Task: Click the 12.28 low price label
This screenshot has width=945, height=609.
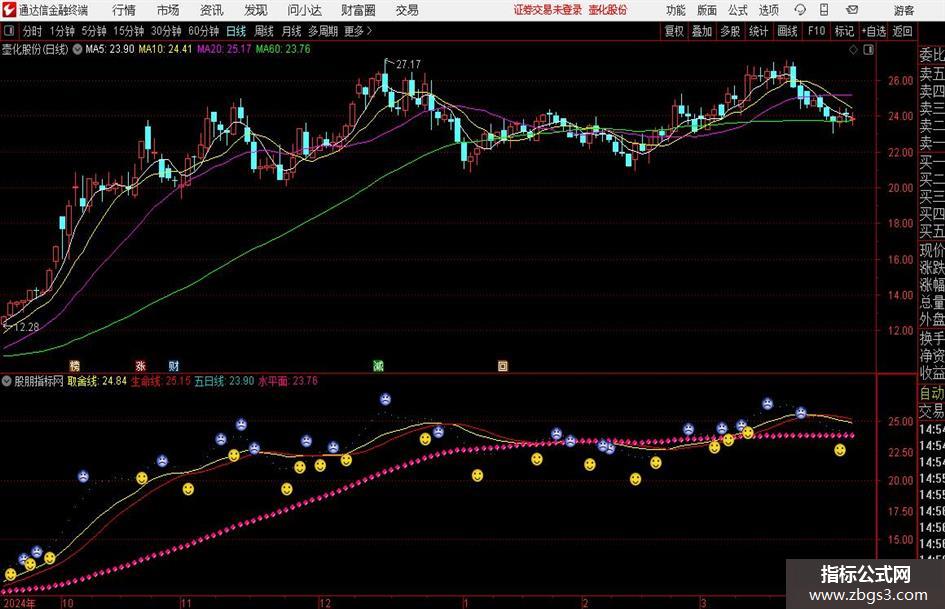Action: coord(26,327)
